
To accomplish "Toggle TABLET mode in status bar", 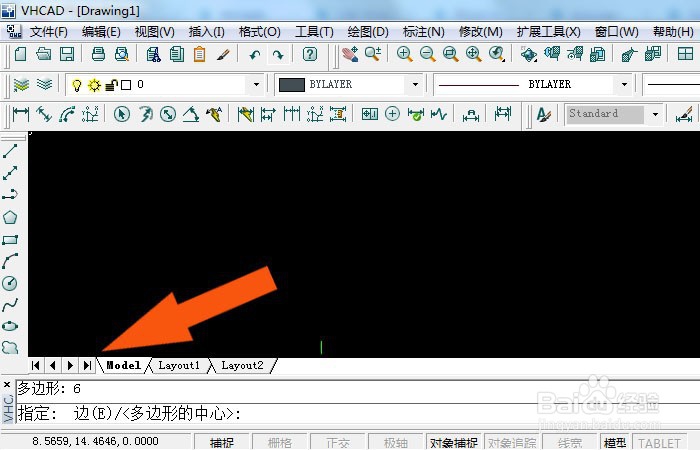I will tap(659, 442).
